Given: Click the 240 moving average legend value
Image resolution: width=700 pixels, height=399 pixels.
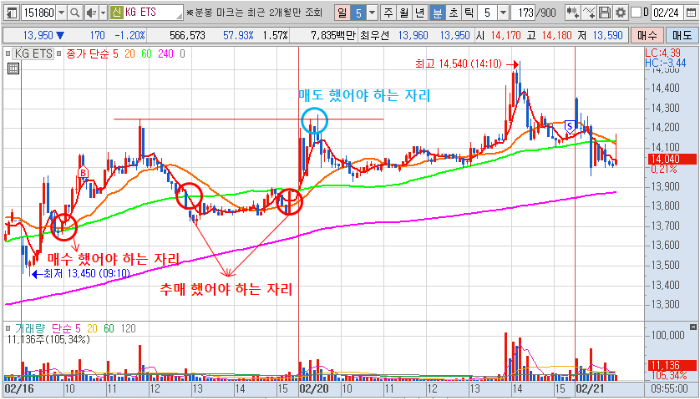Looking at the screenshot, I should click(x=165, y=54).
